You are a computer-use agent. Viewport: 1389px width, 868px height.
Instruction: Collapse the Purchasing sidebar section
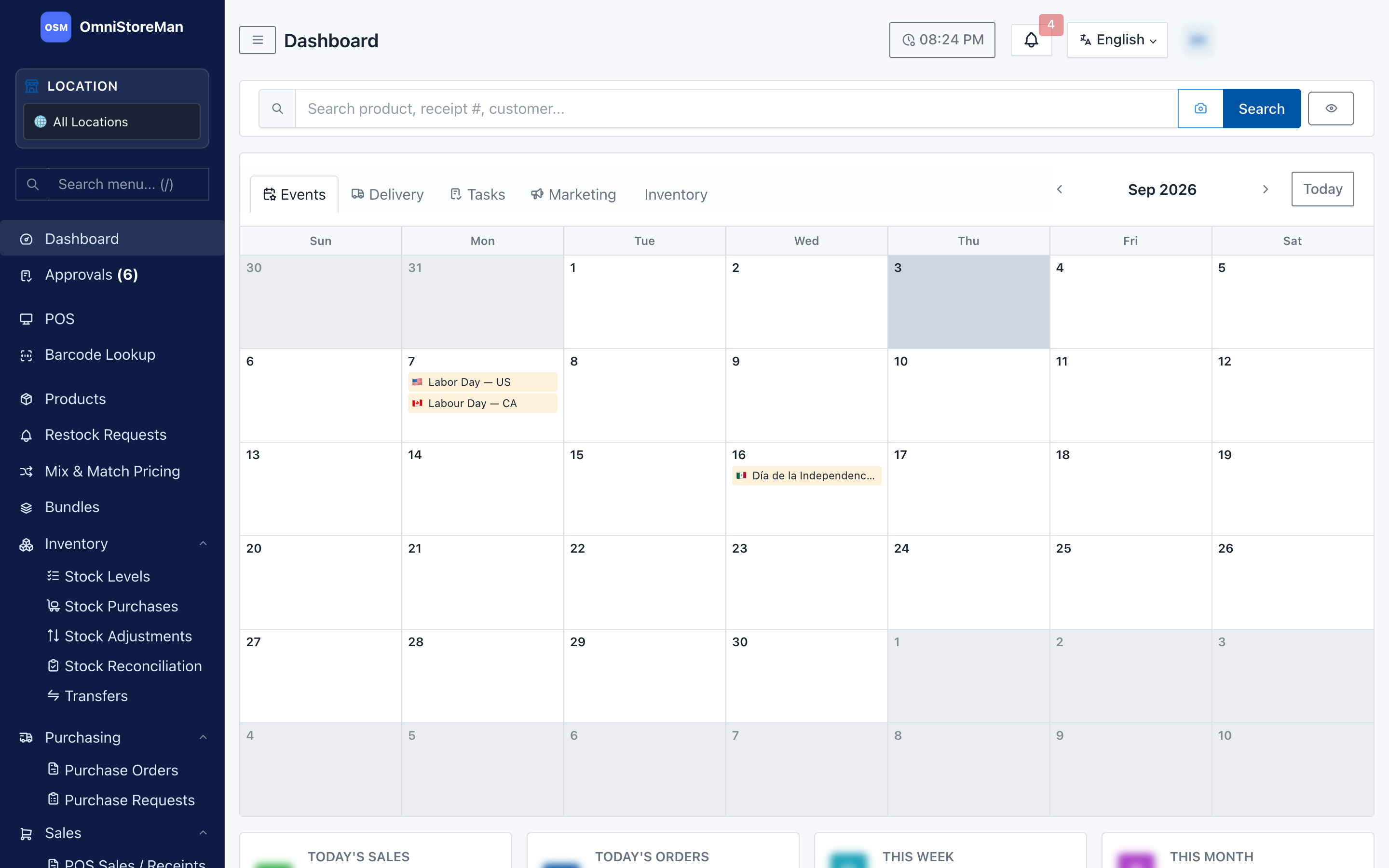click(203, 737)
